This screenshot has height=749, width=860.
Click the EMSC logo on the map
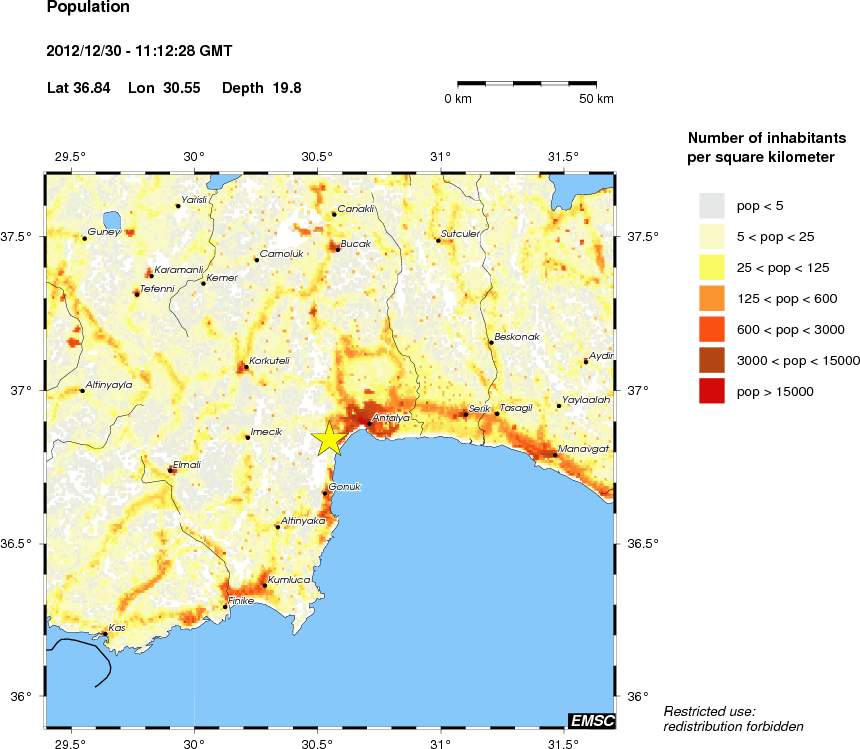pos(591,720)
